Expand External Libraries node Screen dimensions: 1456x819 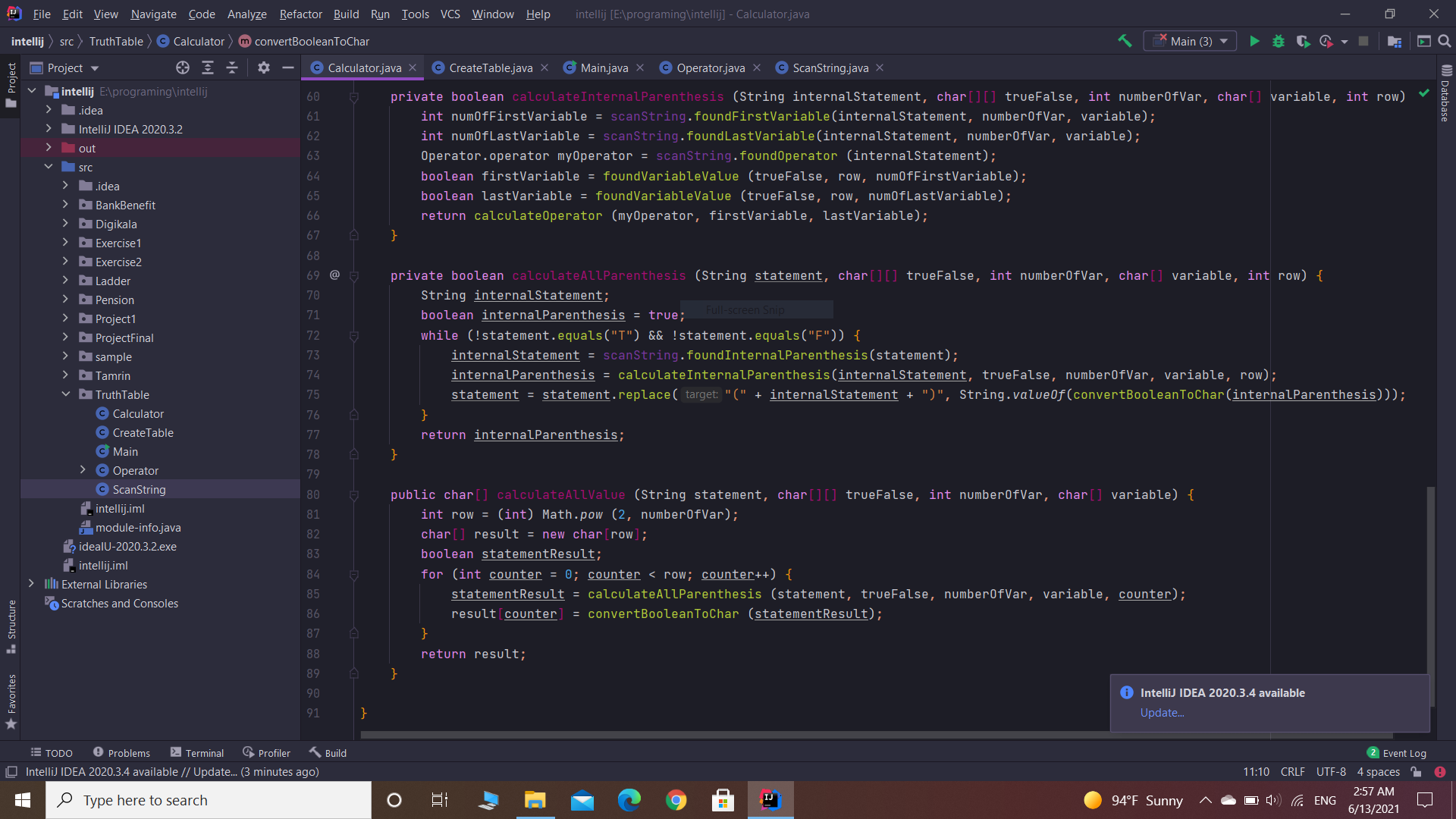[x=31, y=584]
